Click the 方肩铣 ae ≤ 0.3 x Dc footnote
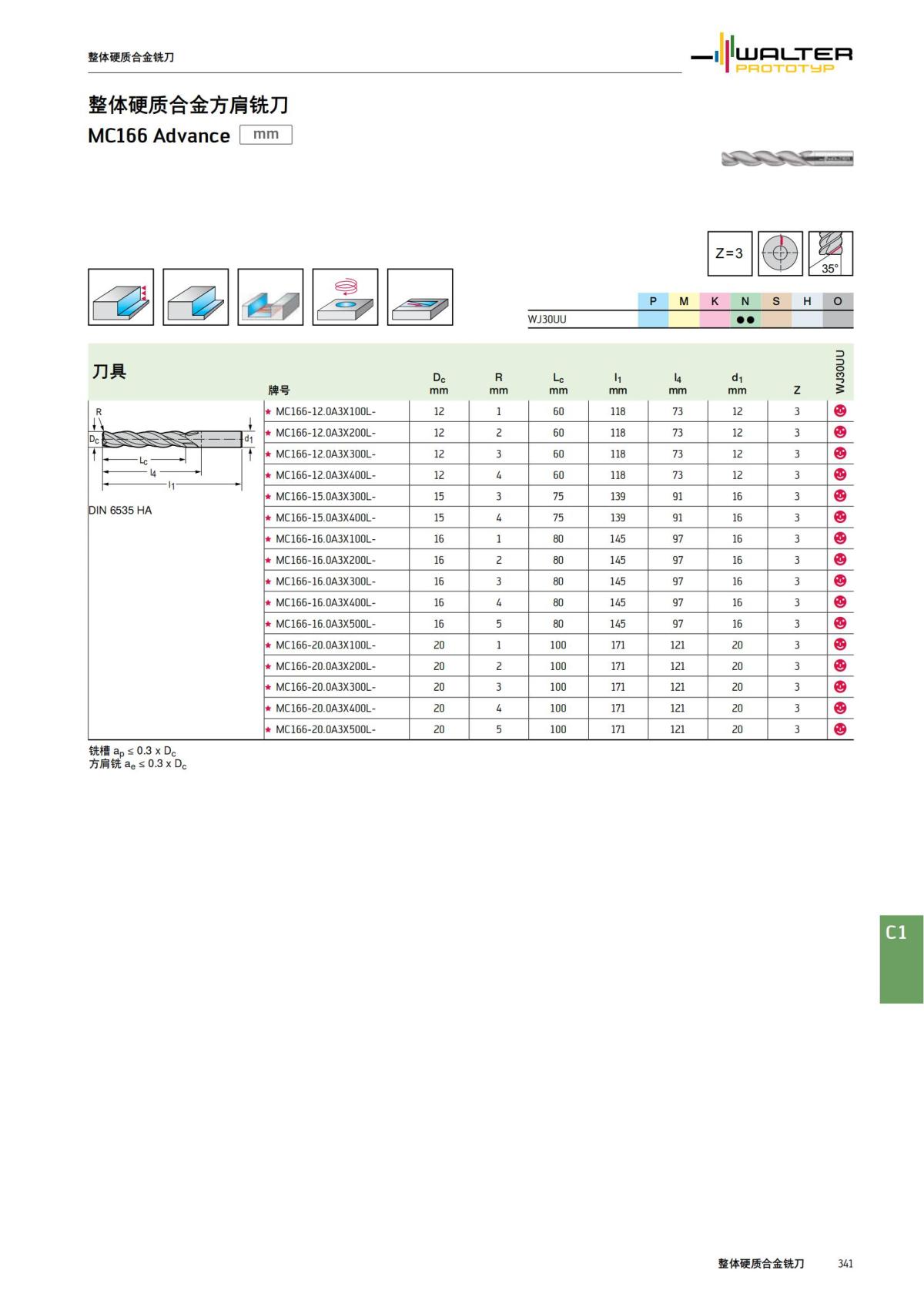 (138, 764)
